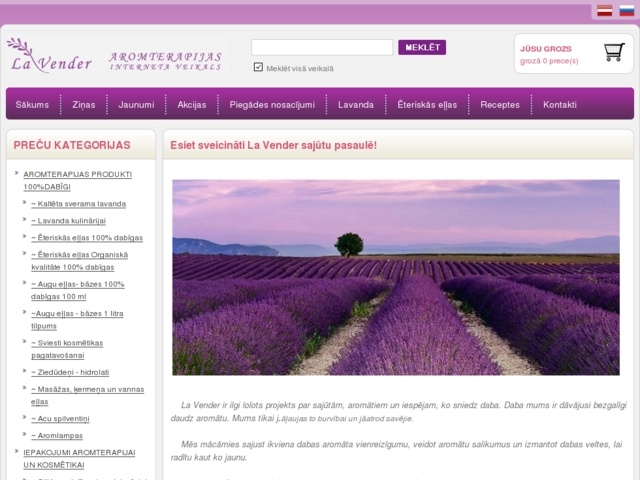Open Aromlampas category
This screenshot has height=480, width=640.
click(57, 436)
